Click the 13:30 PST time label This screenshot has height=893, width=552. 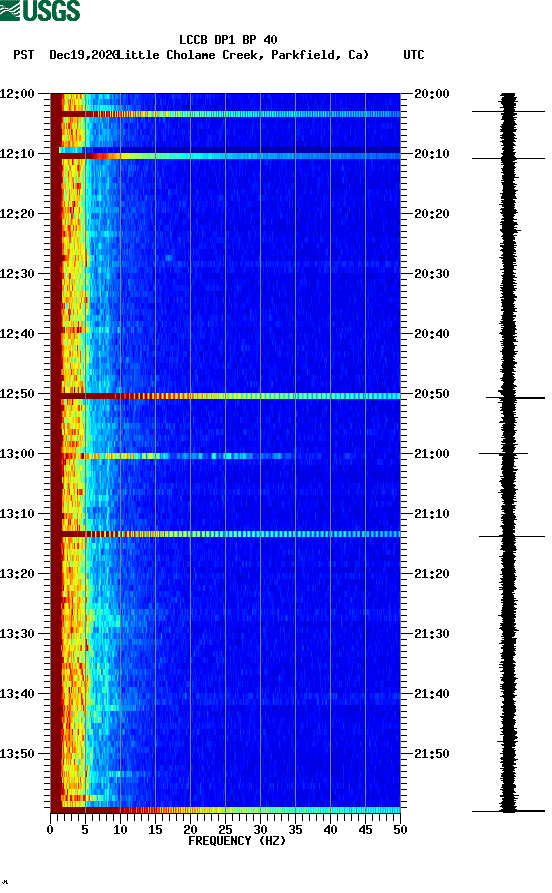[18, 634]
